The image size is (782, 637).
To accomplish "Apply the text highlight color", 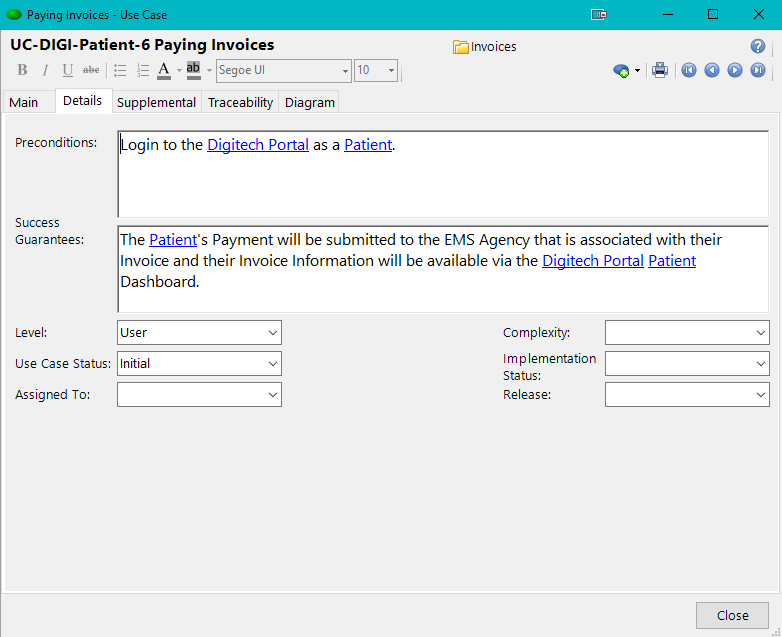I will click(194, 70).
